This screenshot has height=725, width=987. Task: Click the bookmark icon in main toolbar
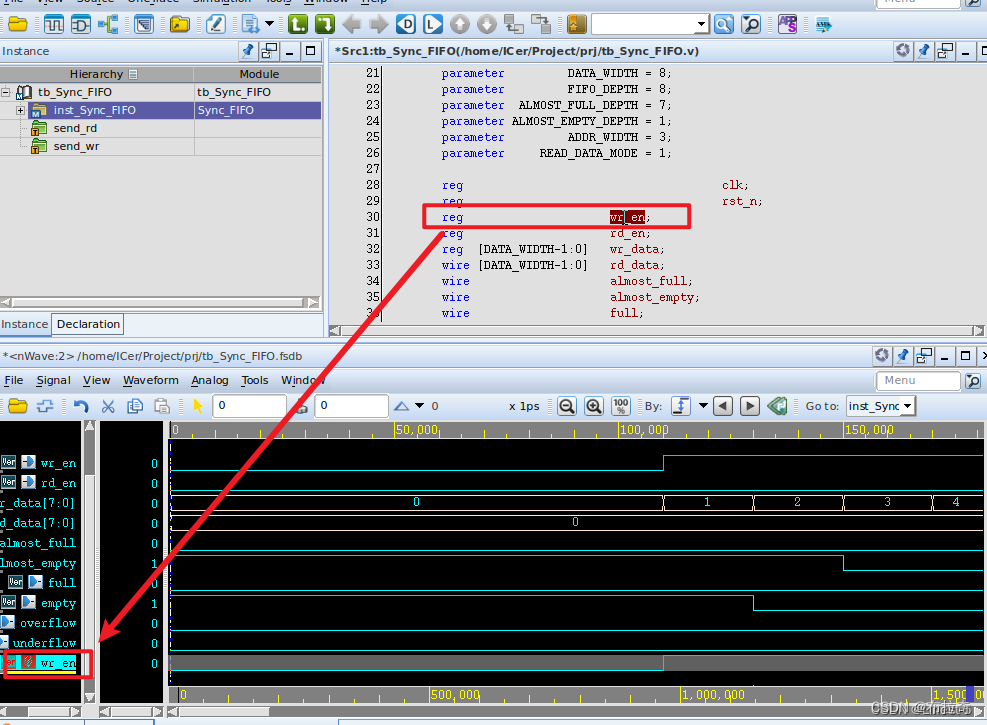click(577, 25)
